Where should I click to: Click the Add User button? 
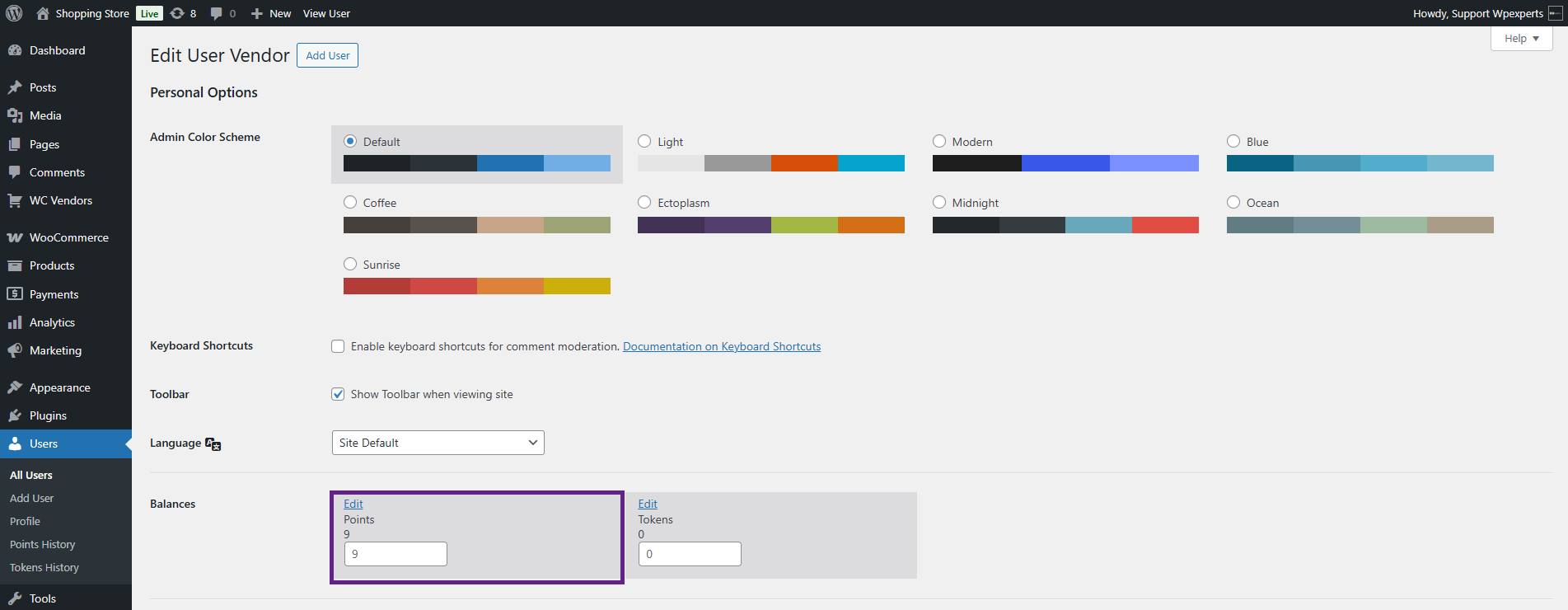(327, 55)
